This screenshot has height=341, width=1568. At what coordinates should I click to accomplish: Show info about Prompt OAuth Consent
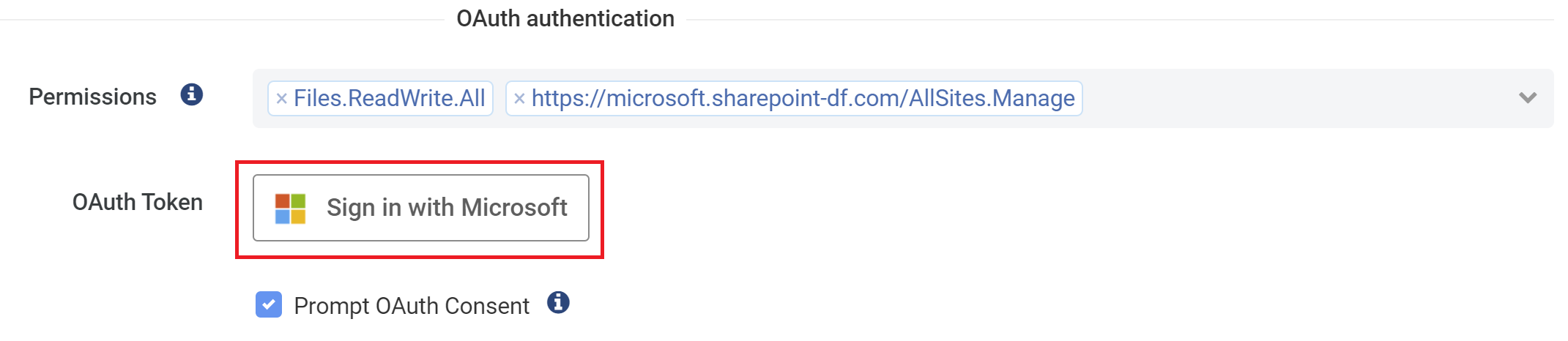click(x=558, y=303)
